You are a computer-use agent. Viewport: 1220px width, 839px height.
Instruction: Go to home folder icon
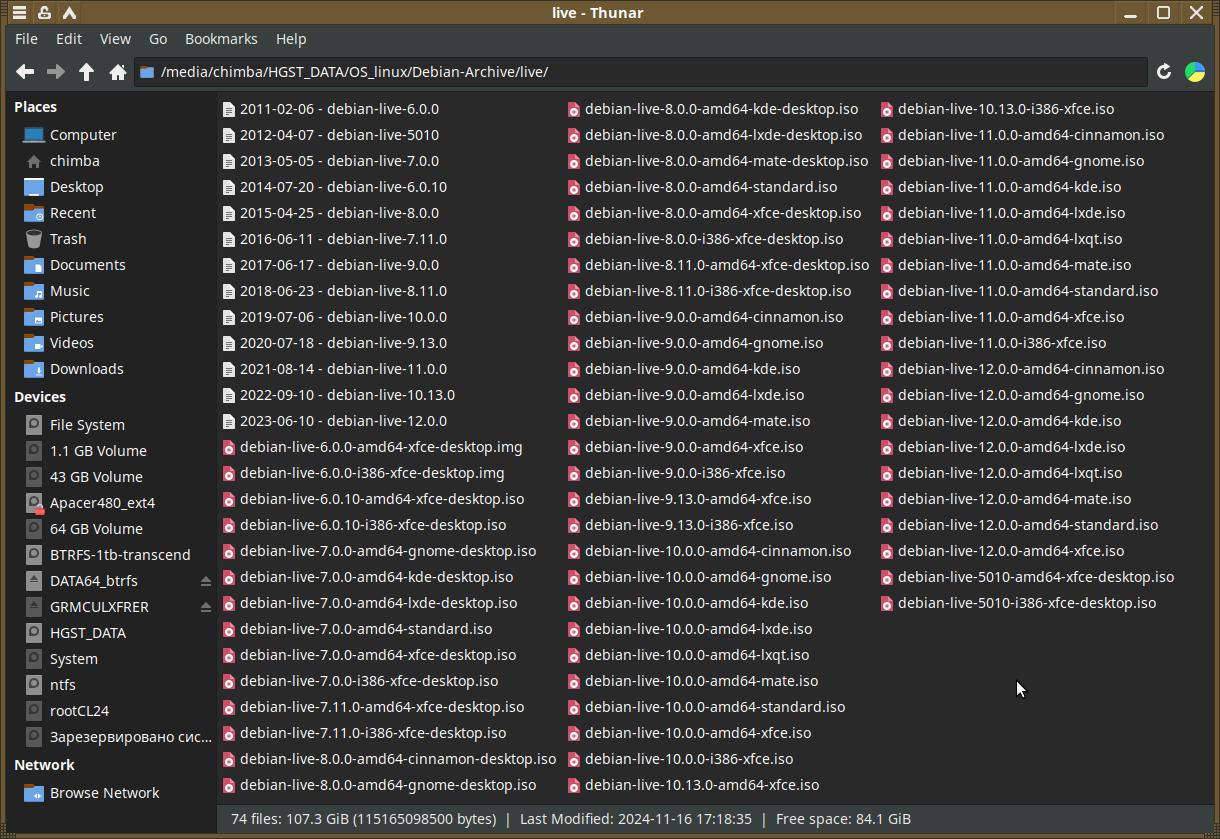tap(118, 72)
